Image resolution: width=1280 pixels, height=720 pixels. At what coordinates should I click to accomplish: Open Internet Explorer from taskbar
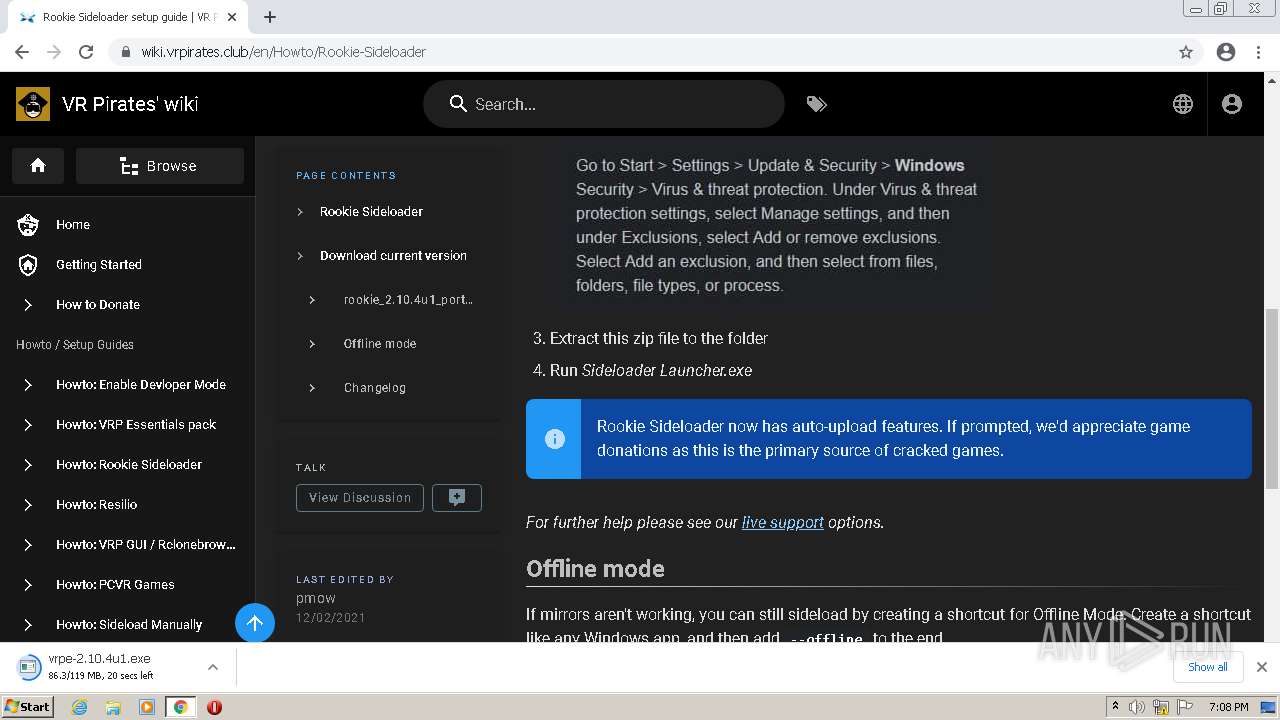click(x=79, y=707)
